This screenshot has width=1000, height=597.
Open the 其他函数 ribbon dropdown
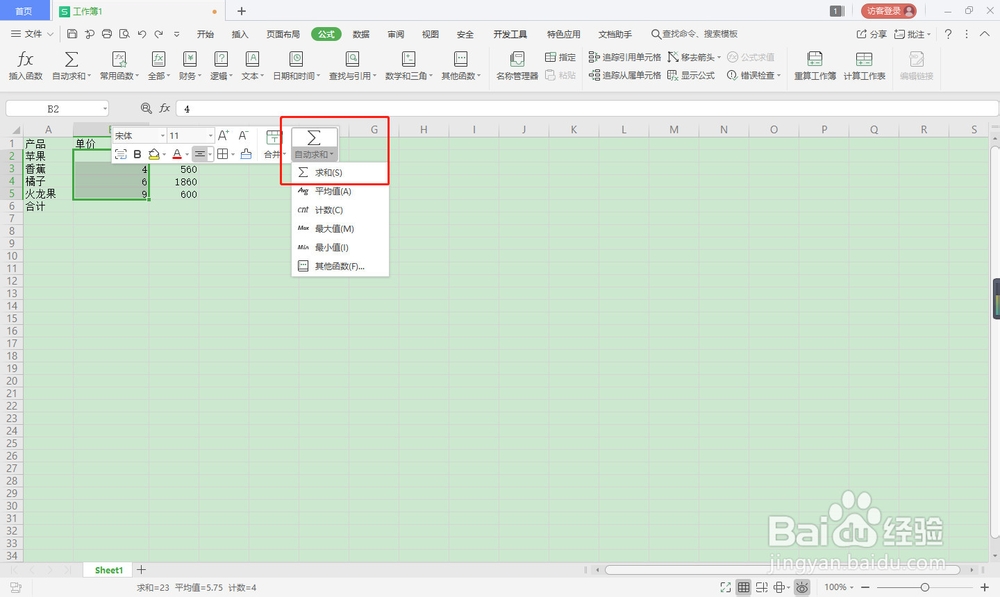click(461, 66)
